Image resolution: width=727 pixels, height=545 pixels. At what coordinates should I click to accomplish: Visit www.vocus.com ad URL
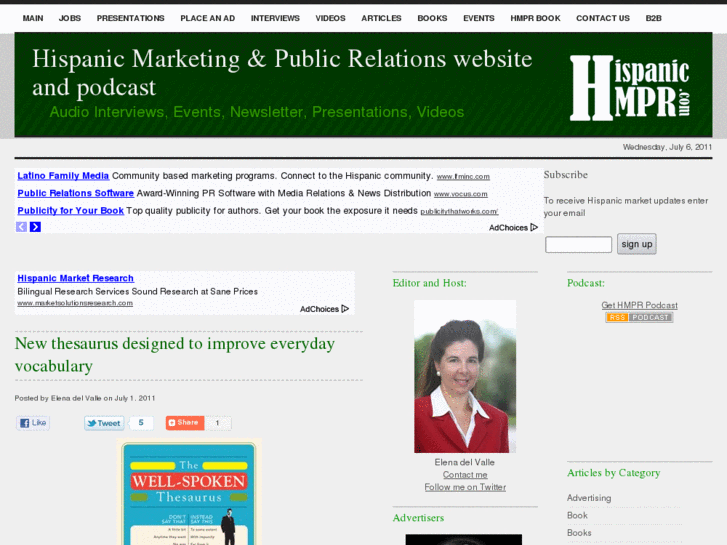[x=460, y=194]
